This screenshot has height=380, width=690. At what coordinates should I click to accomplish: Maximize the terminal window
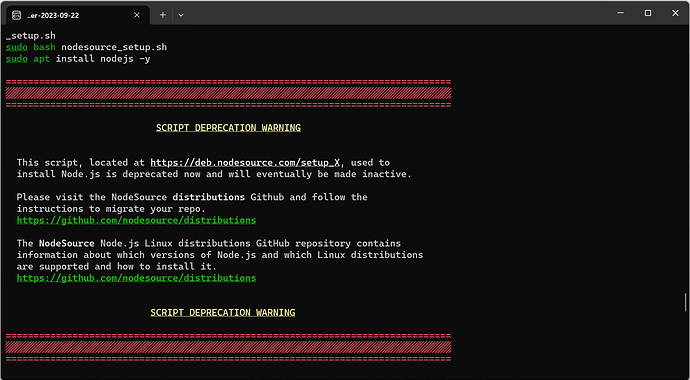[648, 13]
